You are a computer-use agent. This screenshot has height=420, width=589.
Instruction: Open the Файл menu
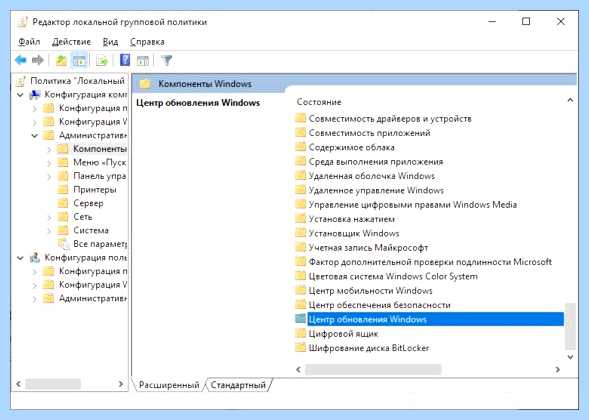29,42
